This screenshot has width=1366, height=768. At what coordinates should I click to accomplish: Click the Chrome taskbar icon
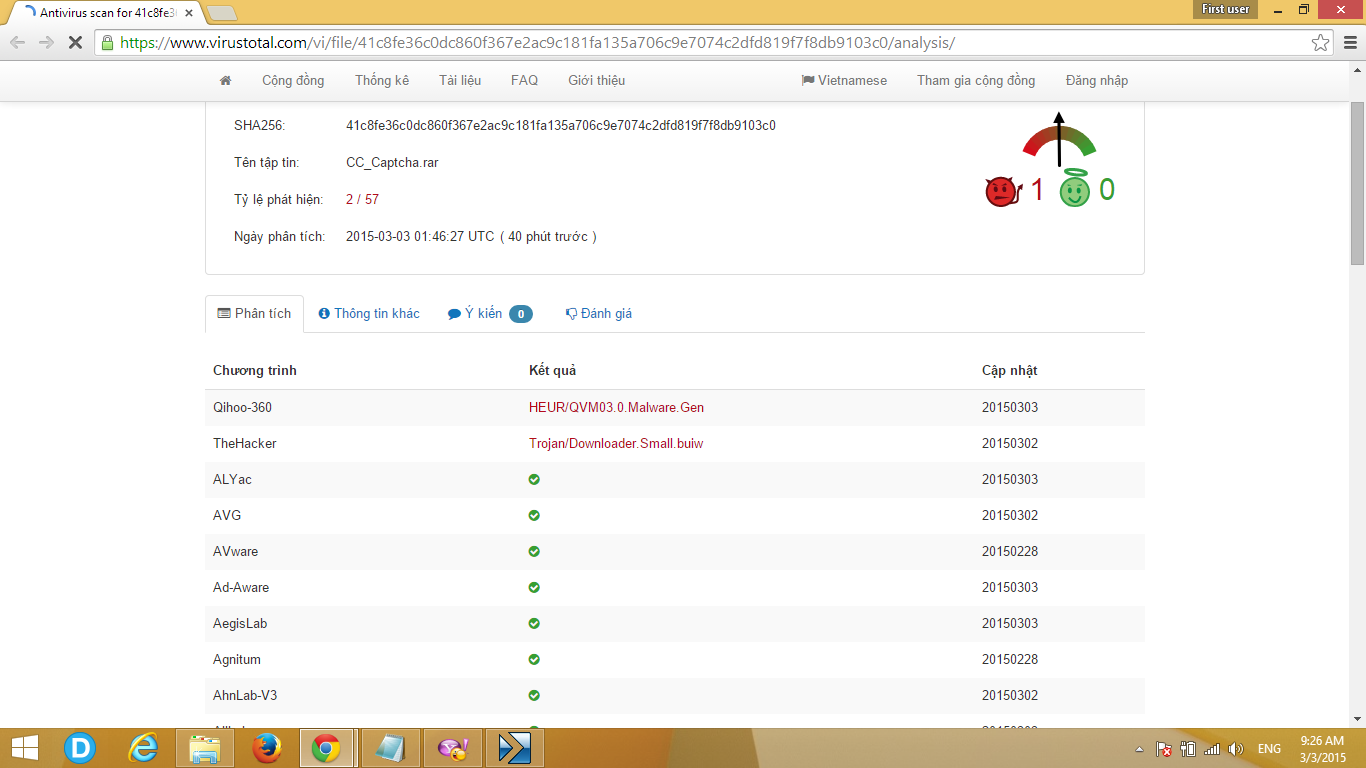(326, 748)
